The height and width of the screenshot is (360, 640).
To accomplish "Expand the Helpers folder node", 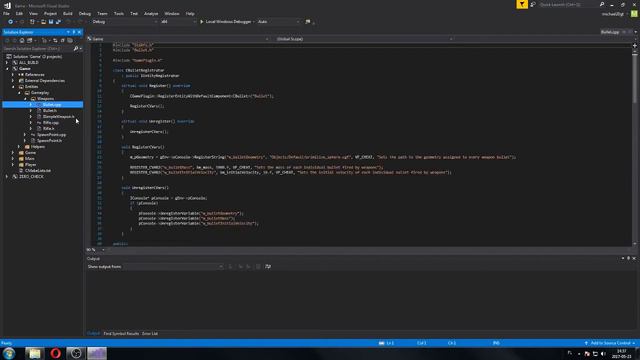I will (19, 147).
